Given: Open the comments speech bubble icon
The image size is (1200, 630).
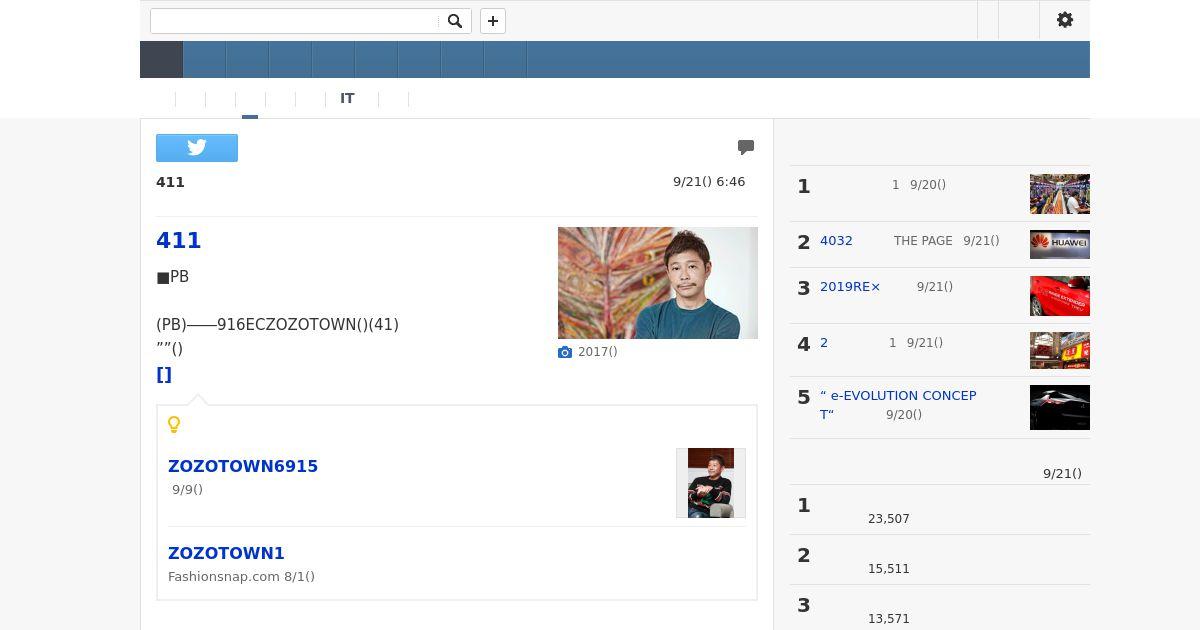Looking at the screenshot, I should tap(746, 147).
